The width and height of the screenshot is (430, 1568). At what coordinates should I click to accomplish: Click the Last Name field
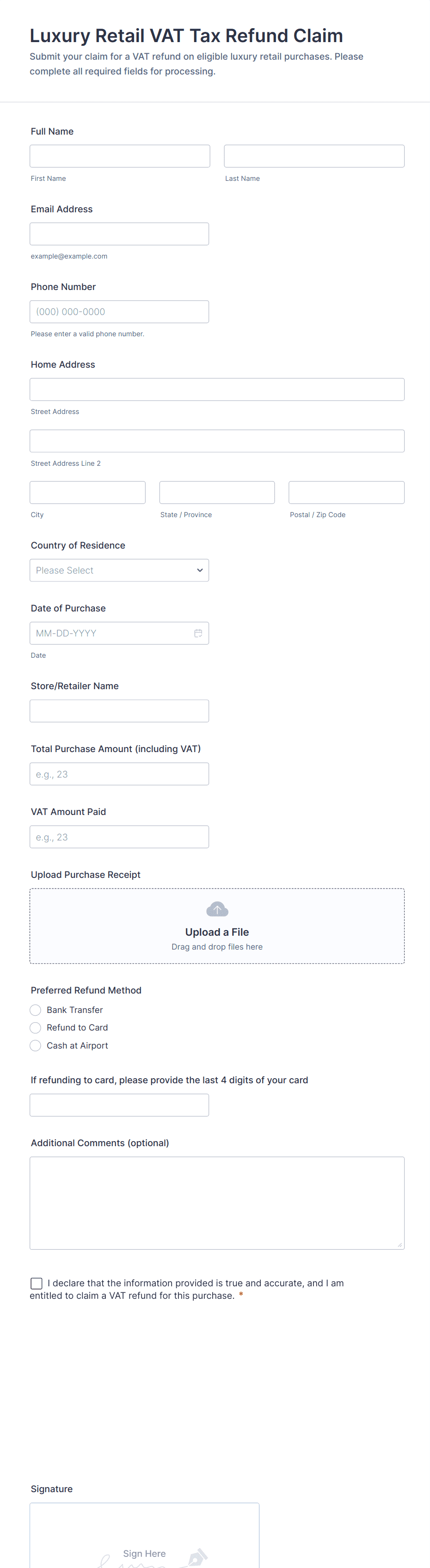(x=314, y=156)
